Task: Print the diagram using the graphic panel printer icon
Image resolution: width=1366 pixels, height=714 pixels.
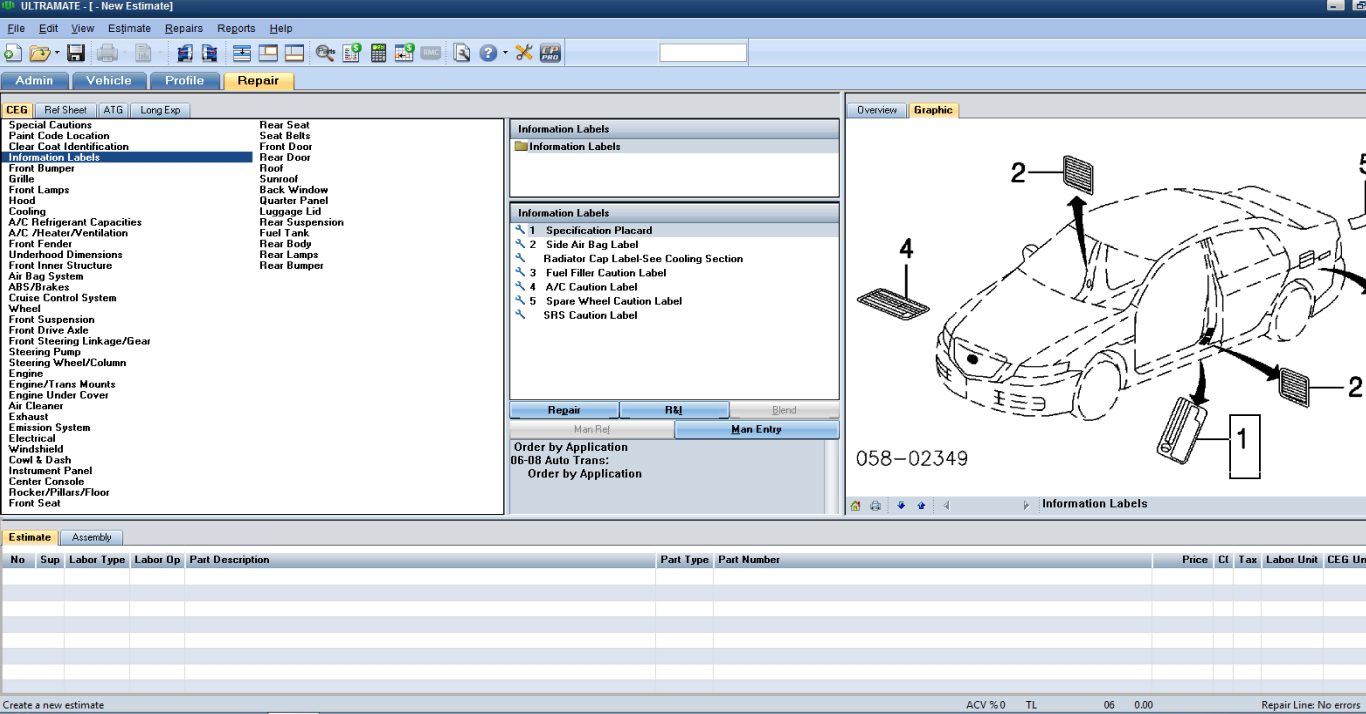Action: pos(877,505)
